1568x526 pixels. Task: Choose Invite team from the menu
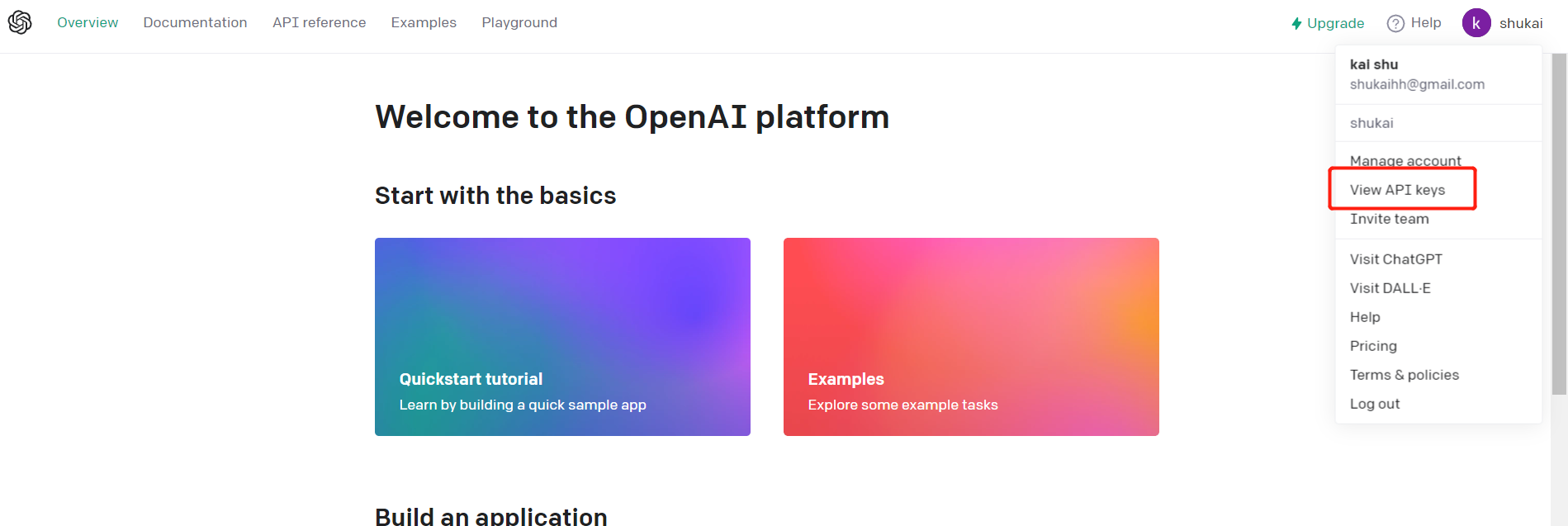click(1389, 219)
